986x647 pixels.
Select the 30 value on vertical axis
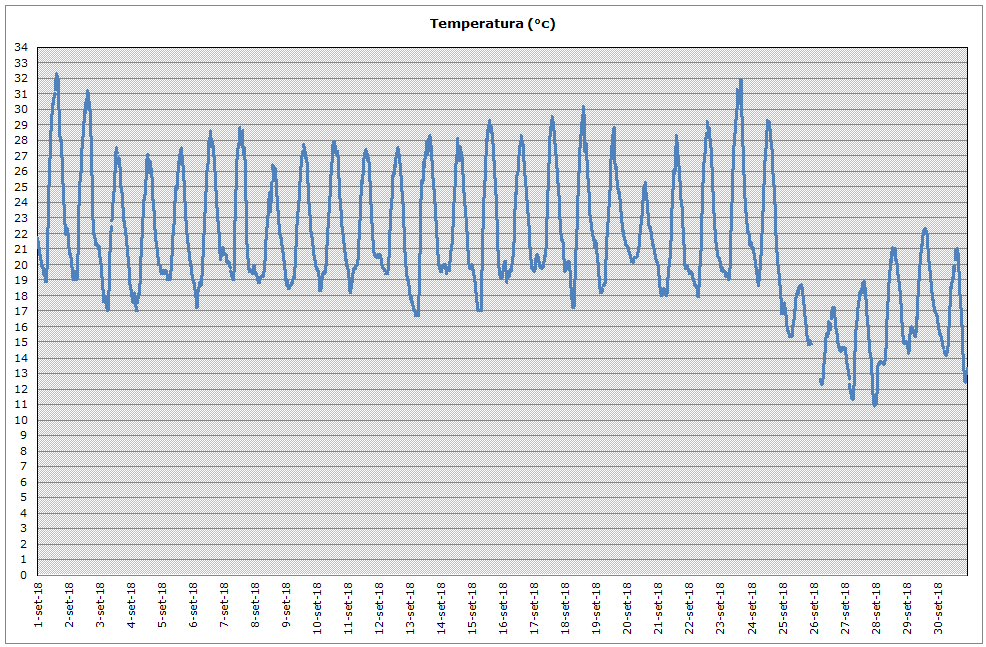21,109
